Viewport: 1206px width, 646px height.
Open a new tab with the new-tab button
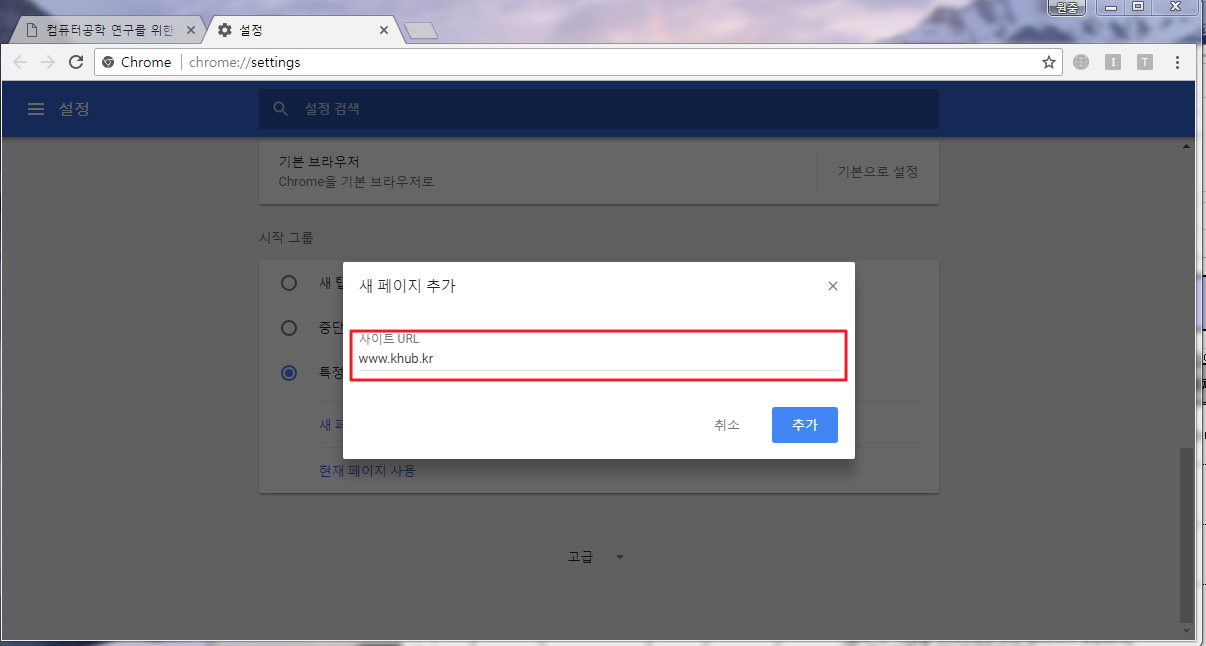click(420, 32)
